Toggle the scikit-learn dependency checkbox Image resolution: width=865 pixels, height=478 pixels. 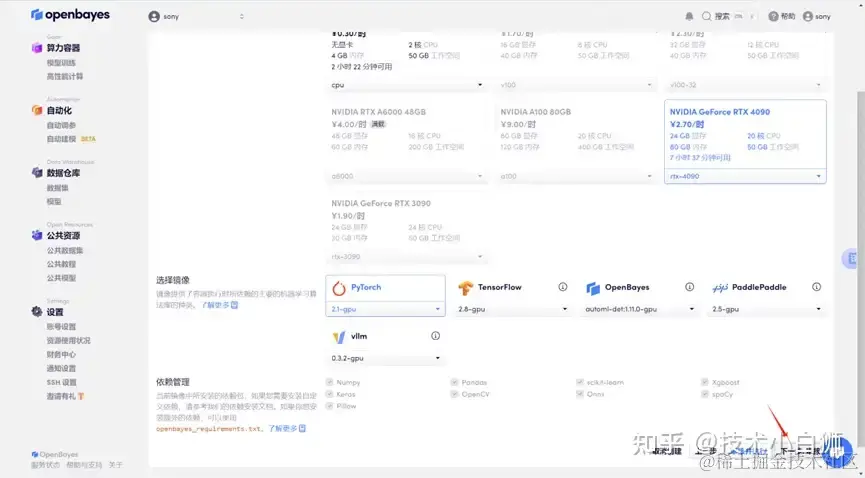[580, 382]
